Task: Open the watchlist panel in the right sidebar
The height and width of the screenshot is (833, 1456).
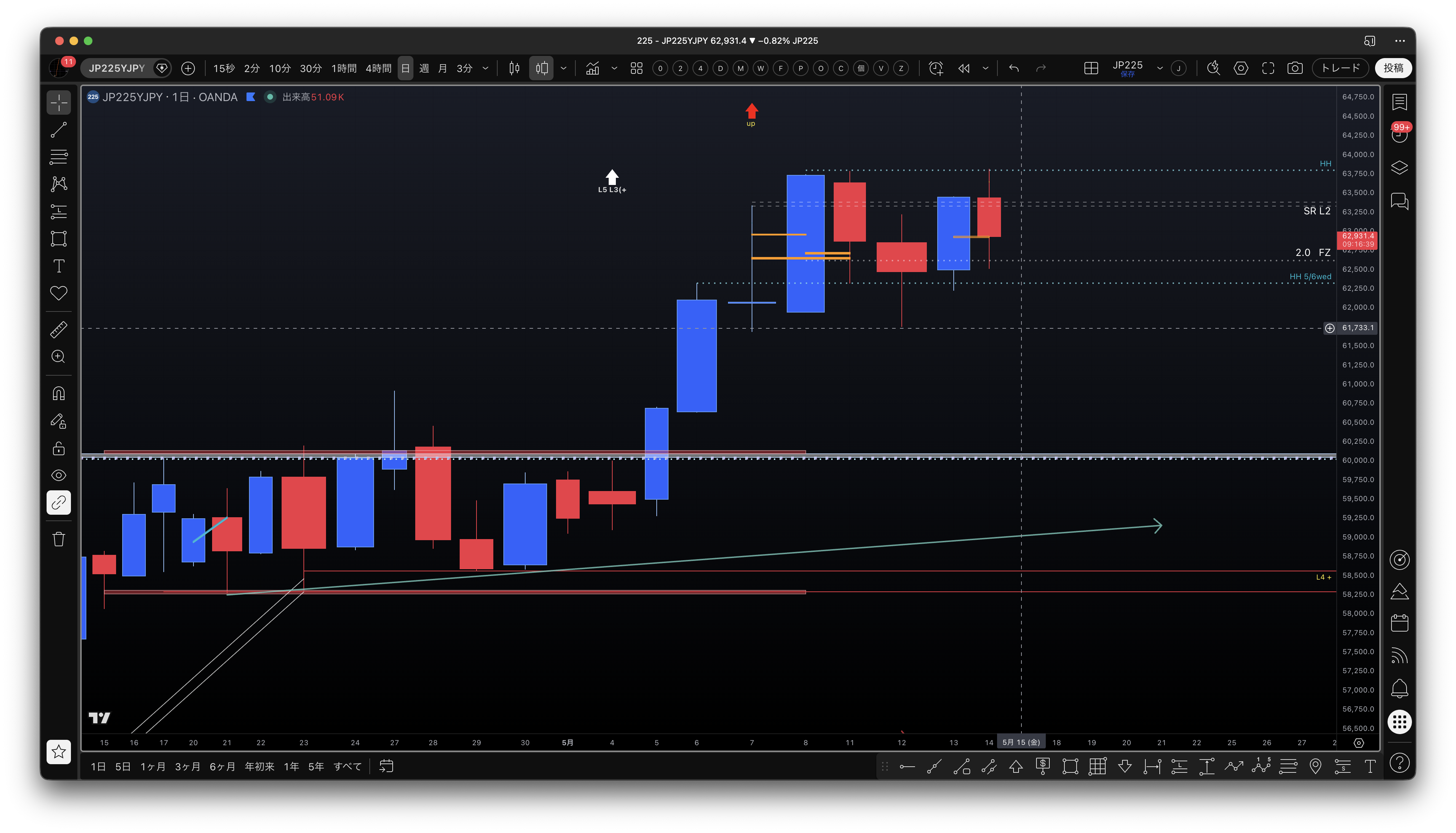Action: click(x=1399, y=103)
